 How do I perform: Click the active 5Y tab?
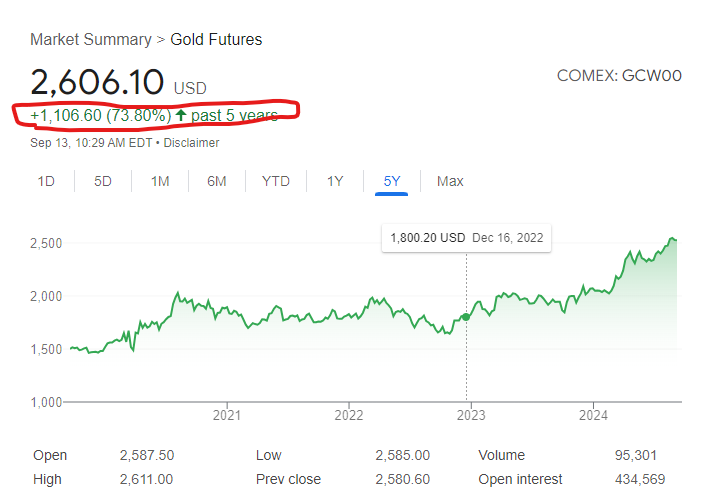click(392, 181)
